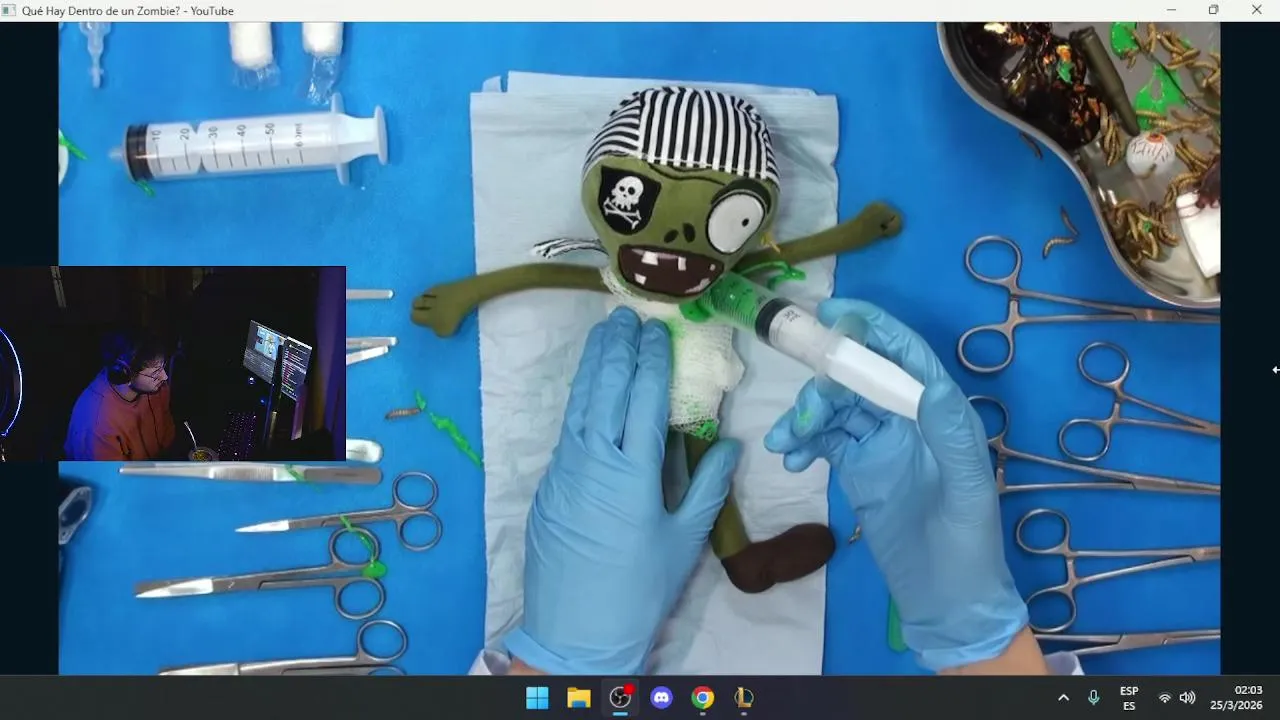Switch to OBS Studio on the taskbar
The height and width of the screenshot is (720, 1280).
coord(621,698)
